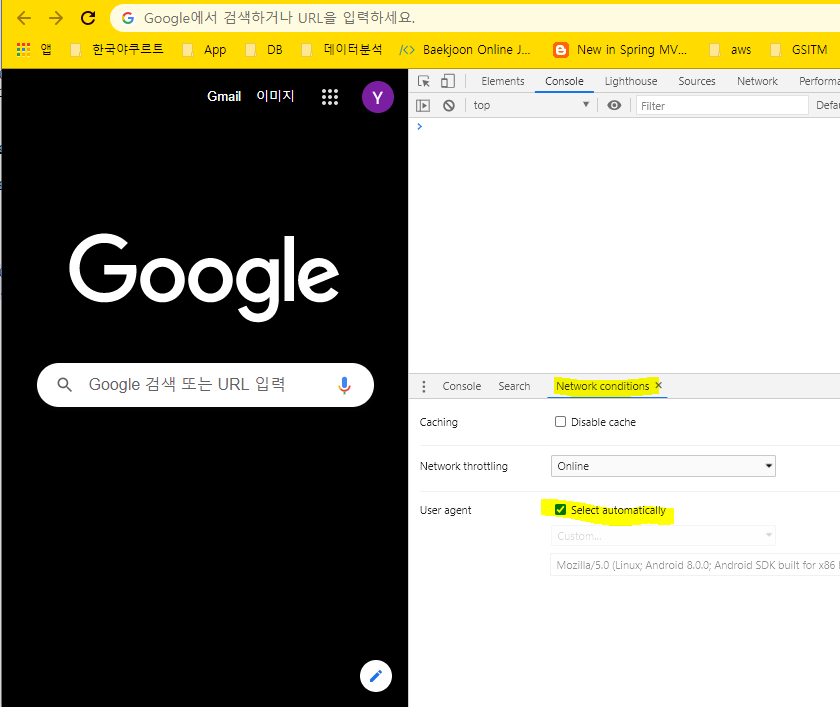Click the console Filter input field
This screenshot has height=707, width=840.
(x=722, y=106)
